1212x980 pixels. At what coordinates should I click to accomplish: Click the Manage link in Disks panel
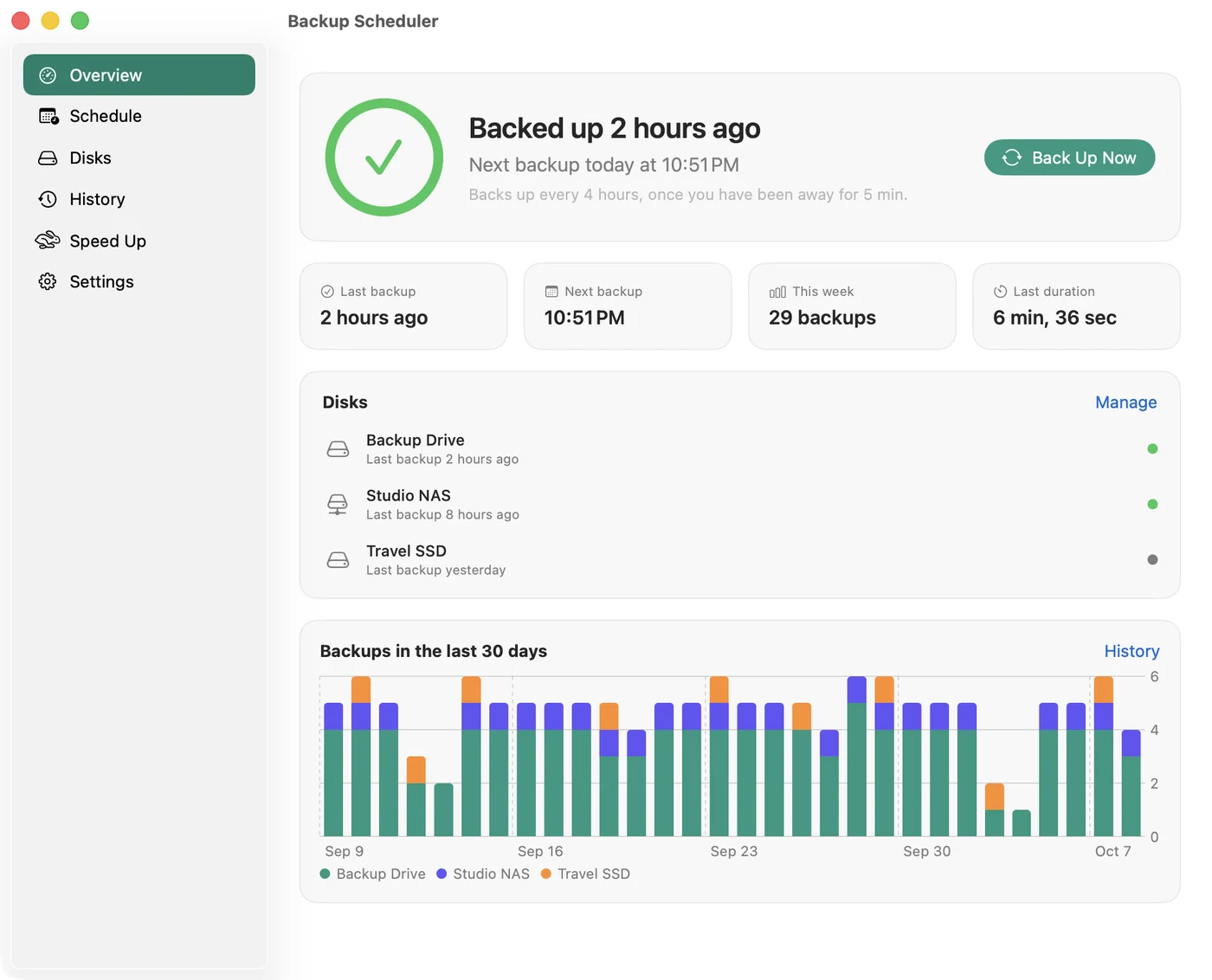[1126, 403]
